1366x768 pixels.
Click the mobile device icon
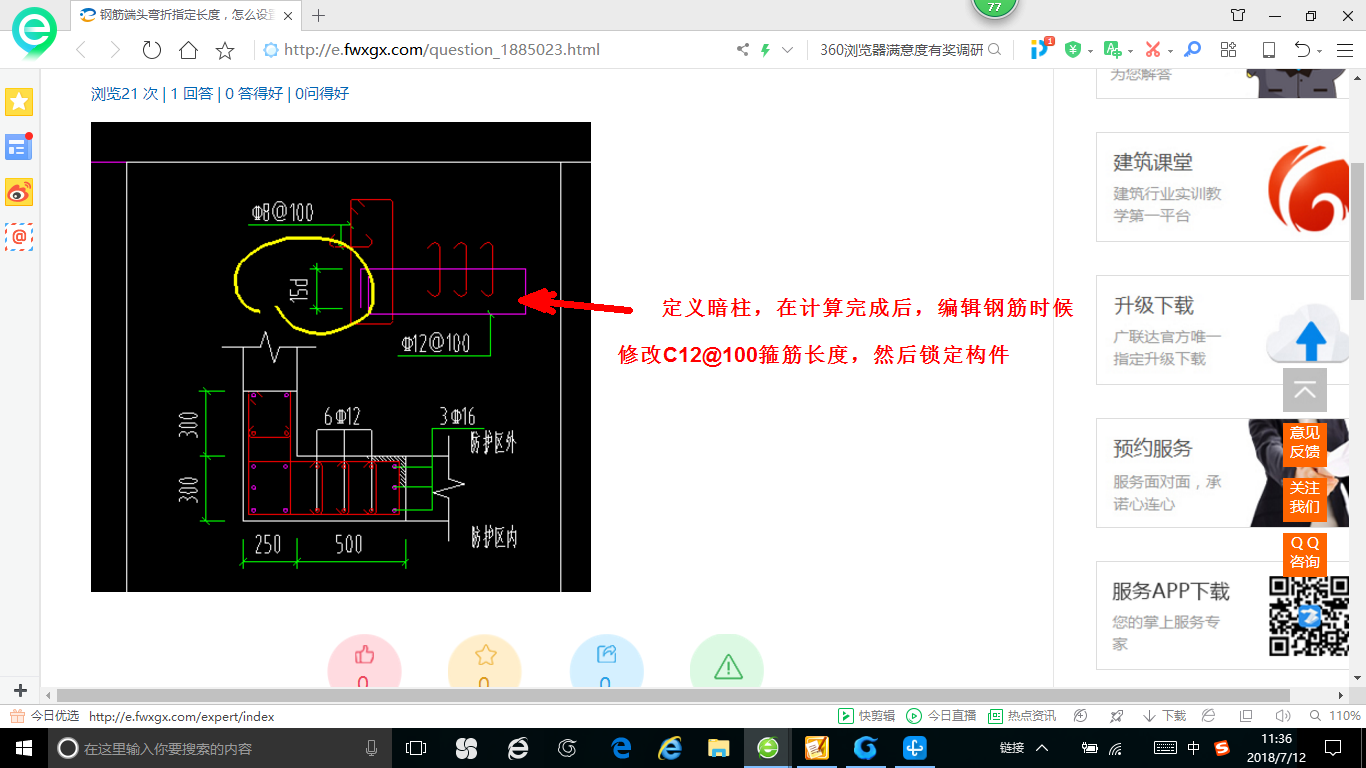tap(1269, 50)
